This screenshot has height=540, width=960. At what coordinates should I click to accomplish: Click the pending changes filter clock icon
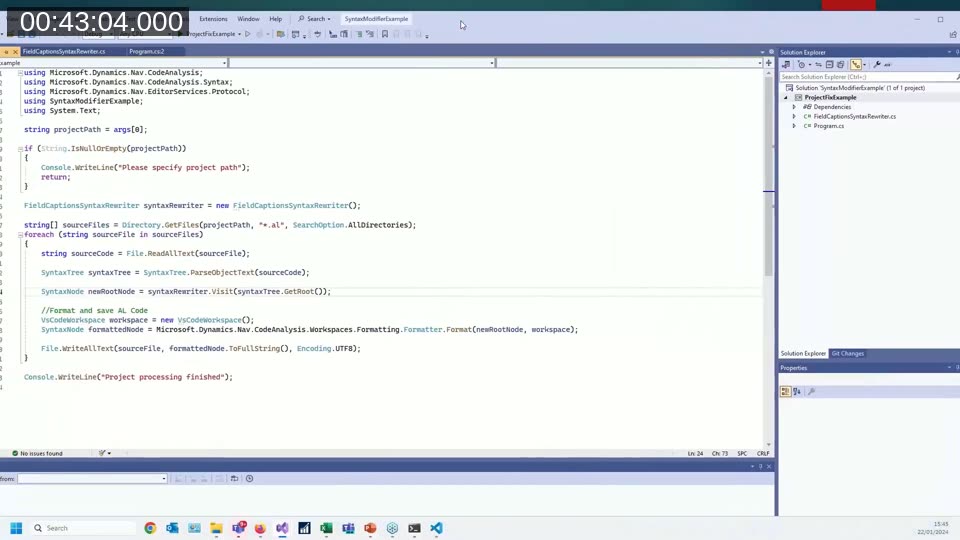click(x=801, y=65)
